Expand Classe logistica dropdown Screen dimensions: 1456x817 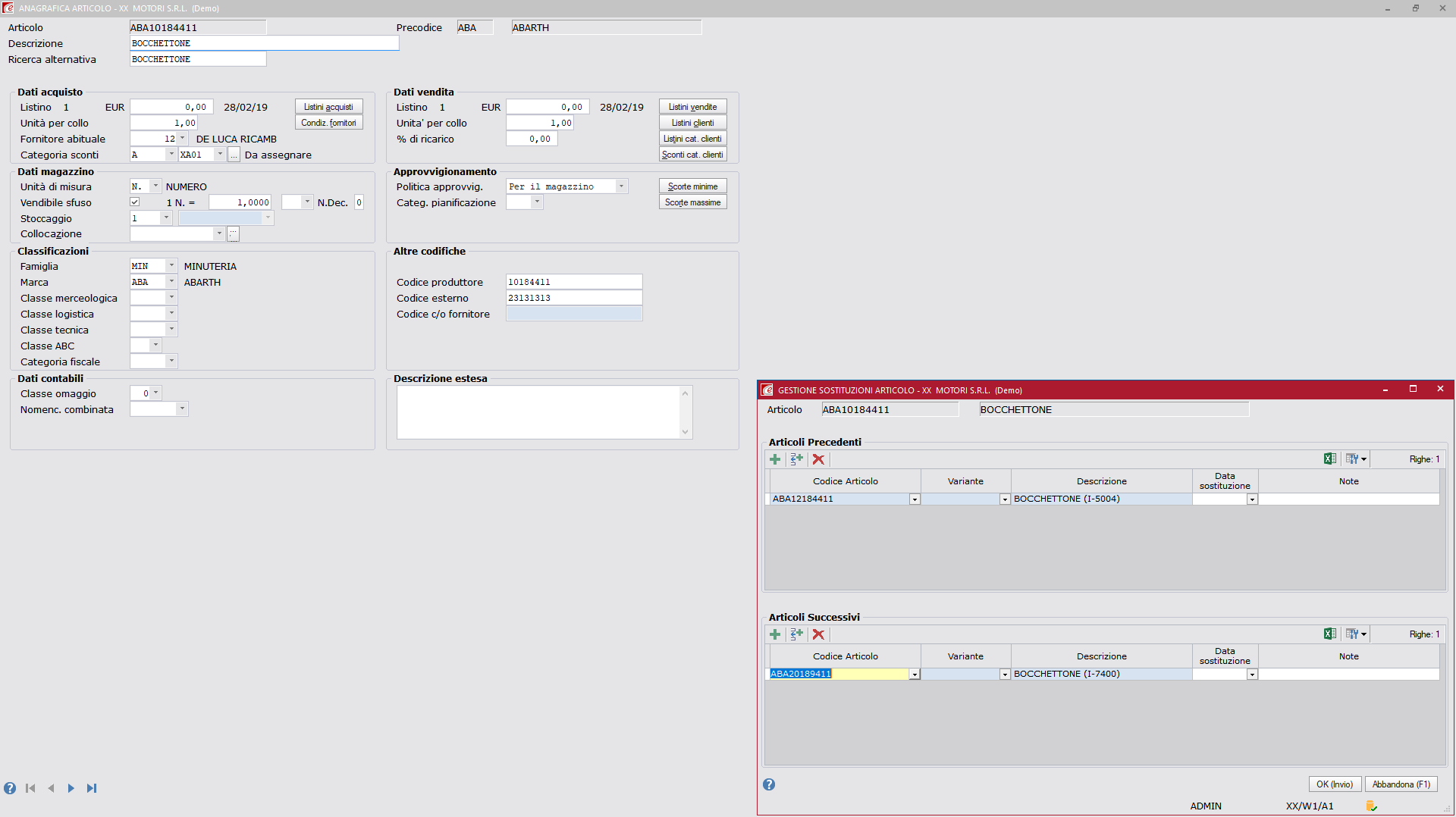(171, 314)
